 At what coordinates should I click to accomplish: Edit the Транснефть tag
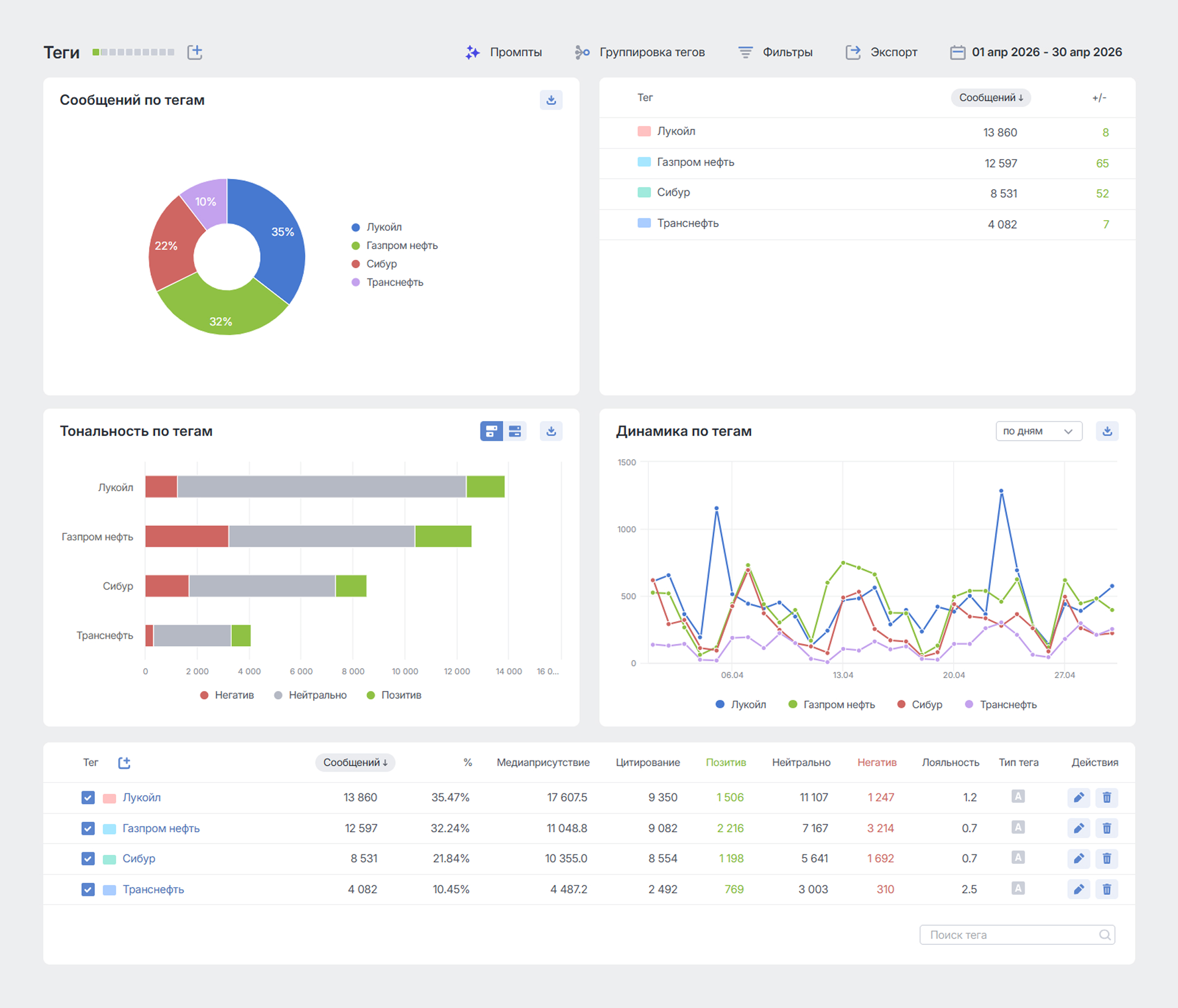(x=1078, y=889)
